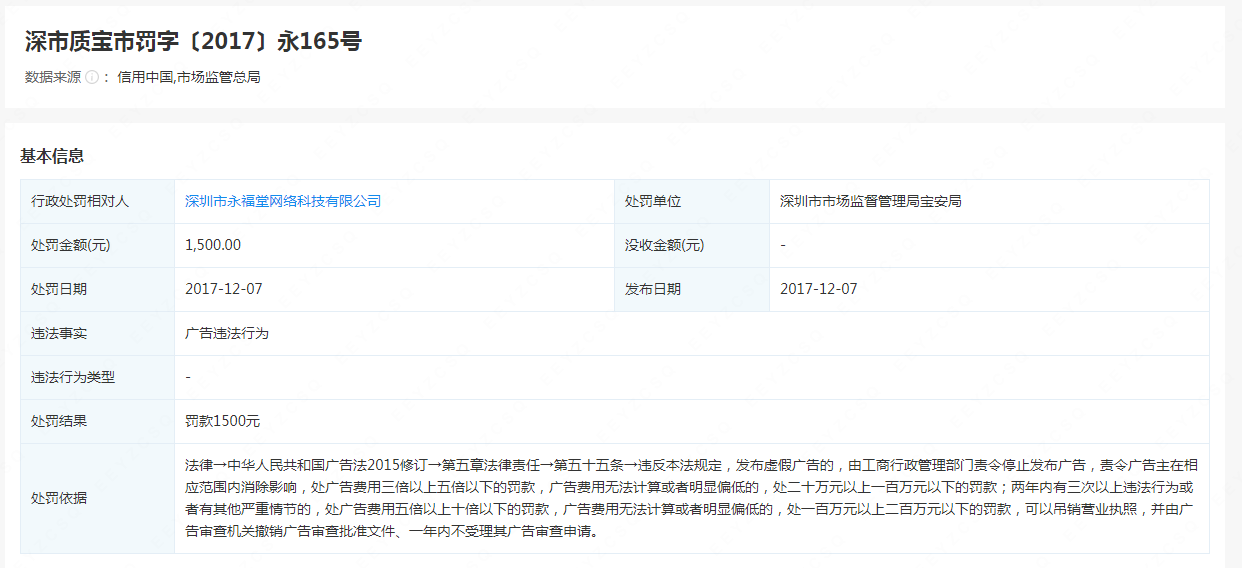Click the 处罚依据 label cell

click(98, 498)
